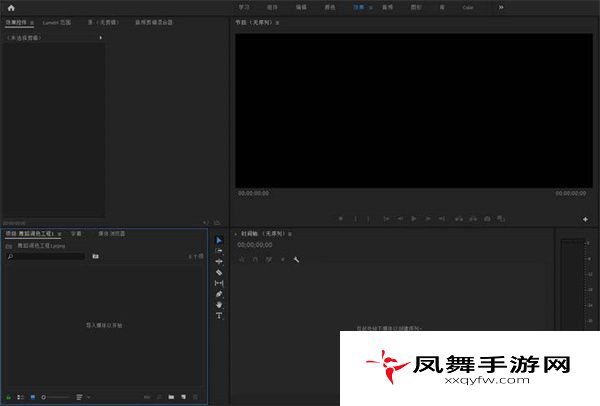Click Go to In point button
Image resolution: width=600 pixels, height=406 pixels.
click(386, 218)
